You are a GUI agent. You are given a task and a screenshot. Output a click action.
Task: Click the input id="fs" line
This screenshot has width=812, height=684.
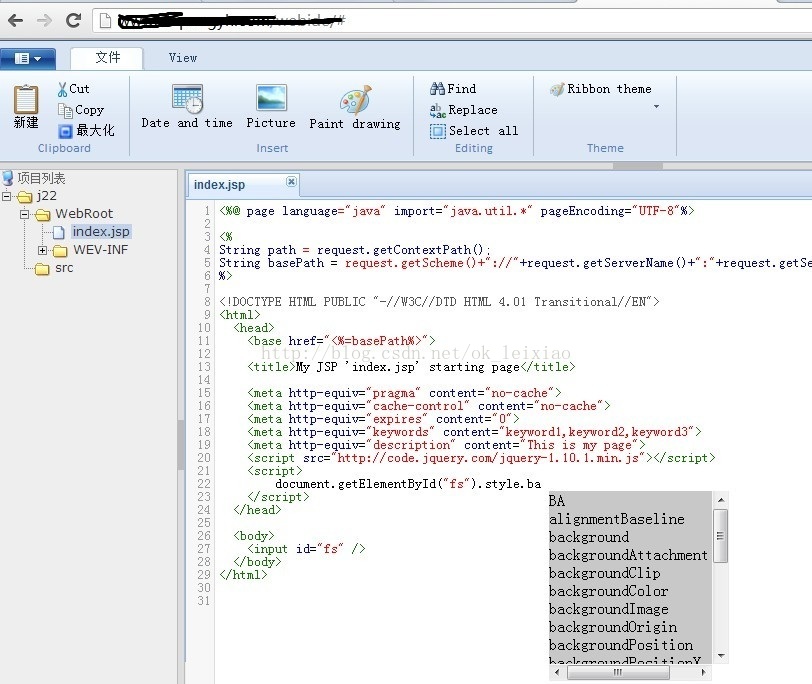[306, 549]
